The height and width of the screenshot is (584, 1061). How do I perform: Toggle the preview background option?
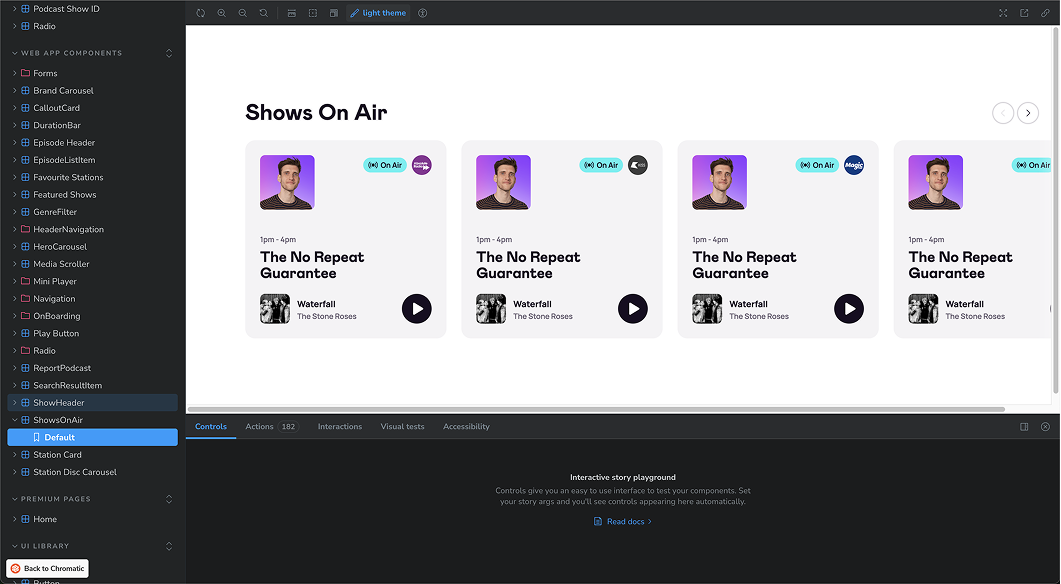(x=292, y=13)
